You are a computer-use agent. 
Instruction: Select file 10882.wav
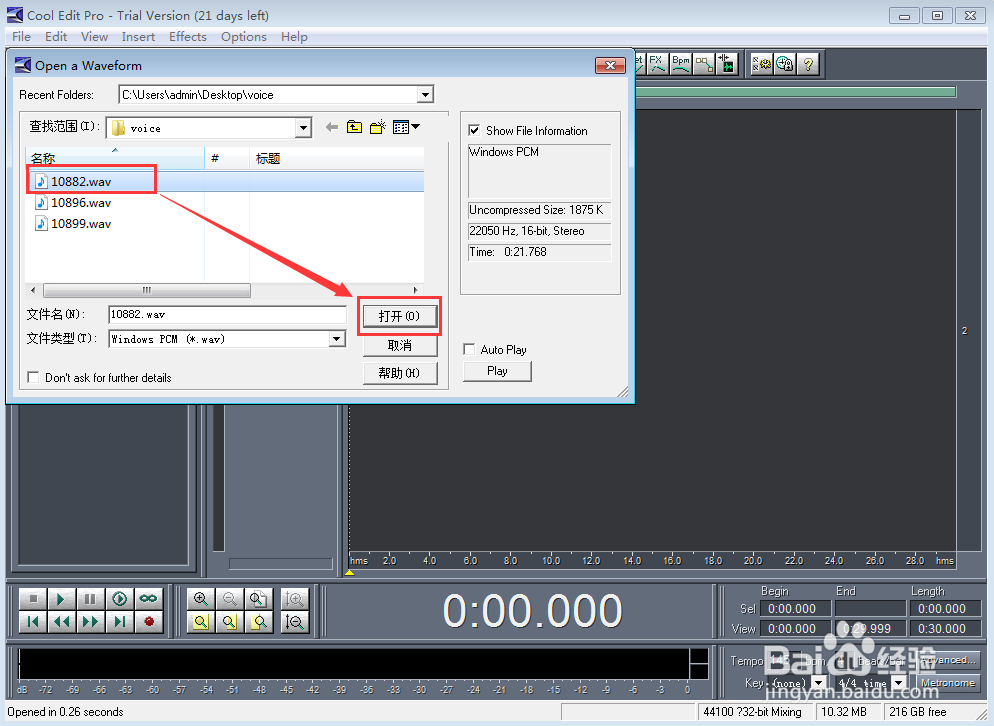click(81, 182)
